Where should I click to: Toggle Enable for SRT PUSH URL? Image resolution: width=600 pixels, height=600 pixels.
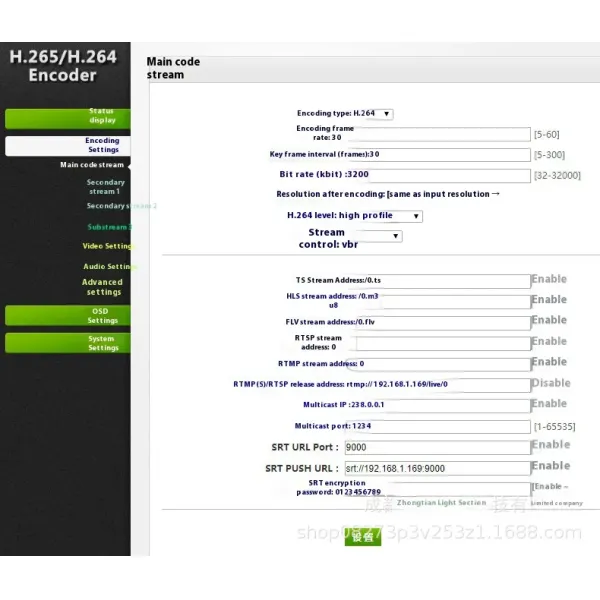point(551,466)
